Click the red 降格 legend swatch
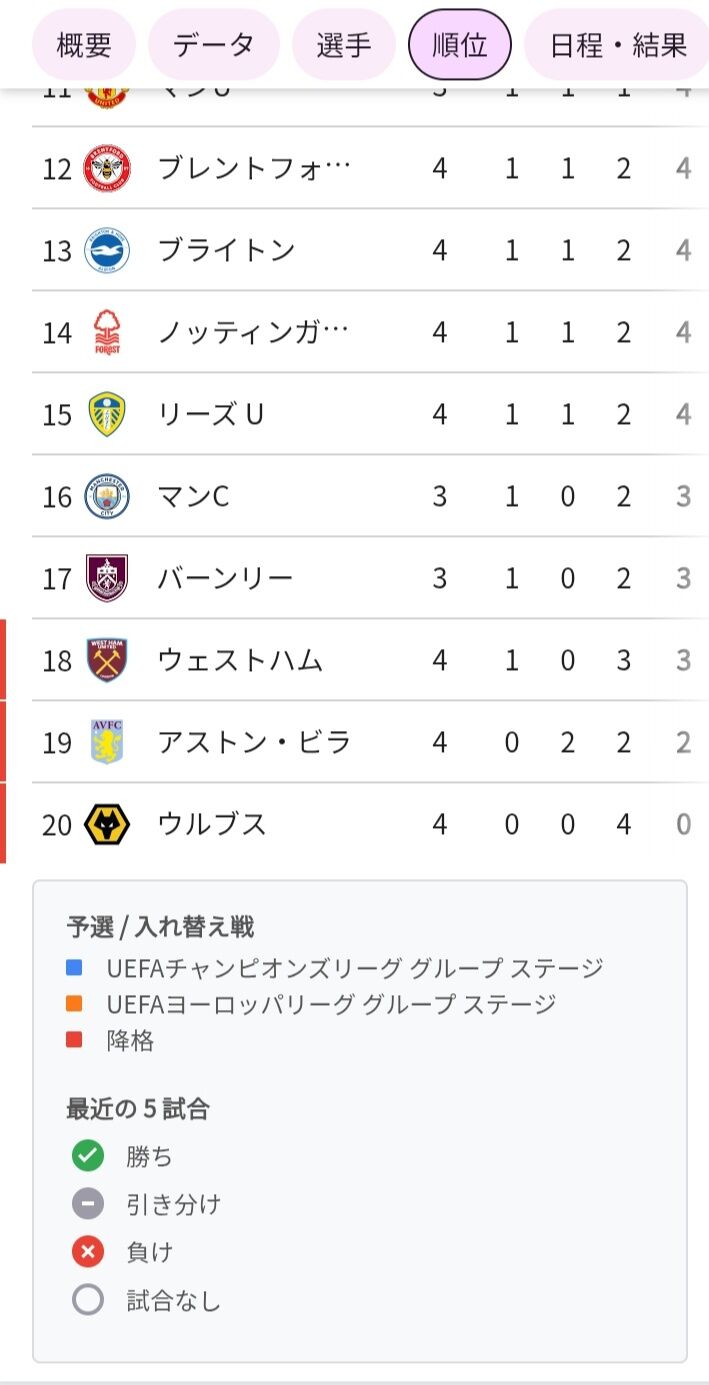The image size is (709, 1385). click(75, 1040)
